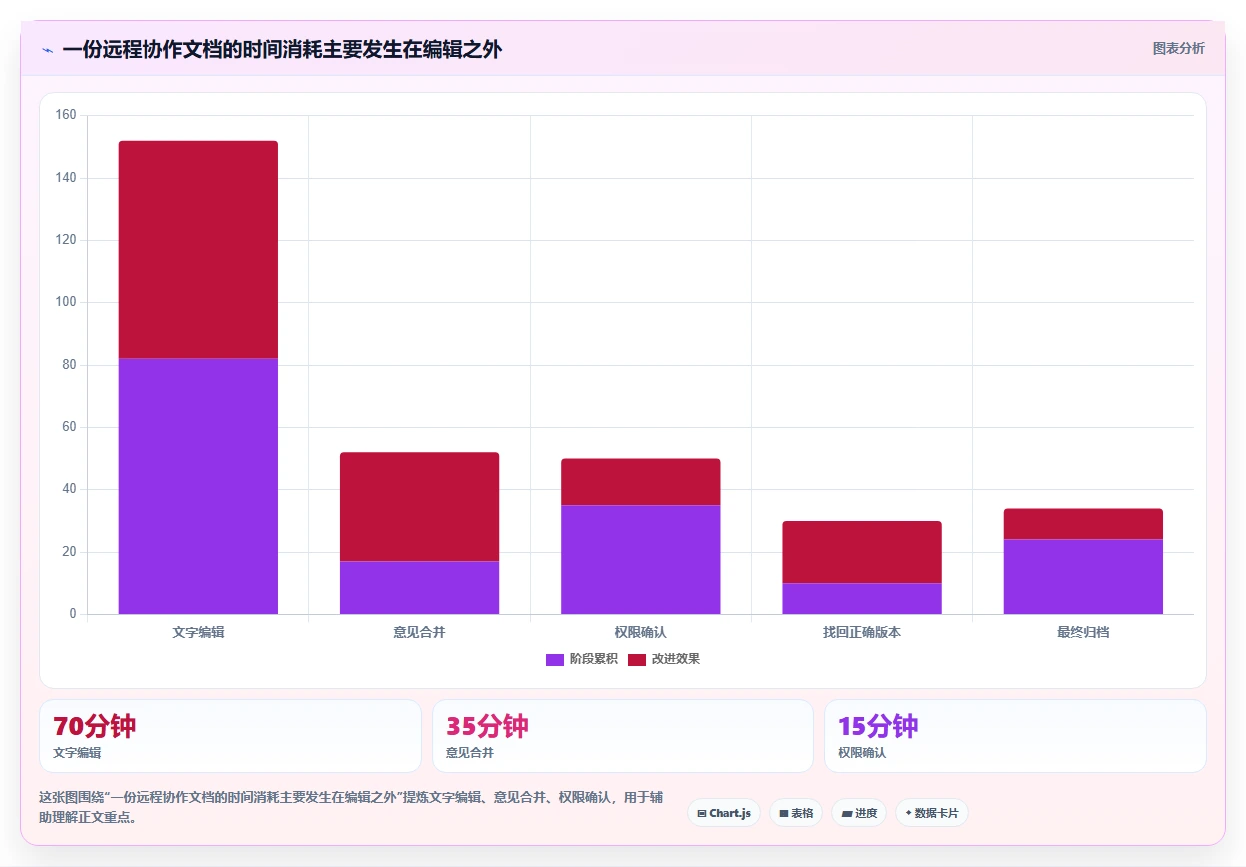Select the 70分钟 stat card

[230, 736]
